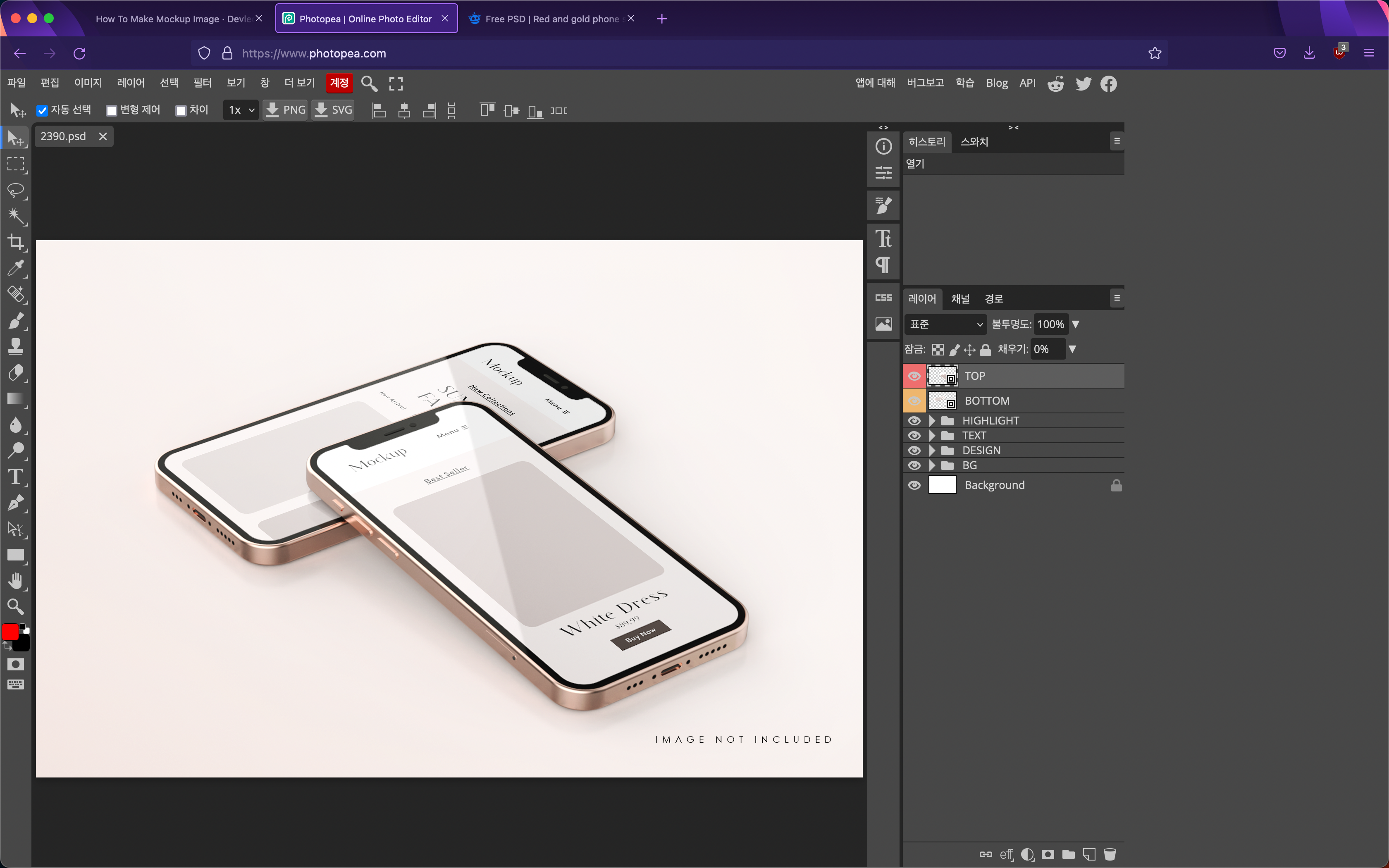The image size is (1389, 868).
Task: Open the 파일 menu
Action: pos(17,83)
